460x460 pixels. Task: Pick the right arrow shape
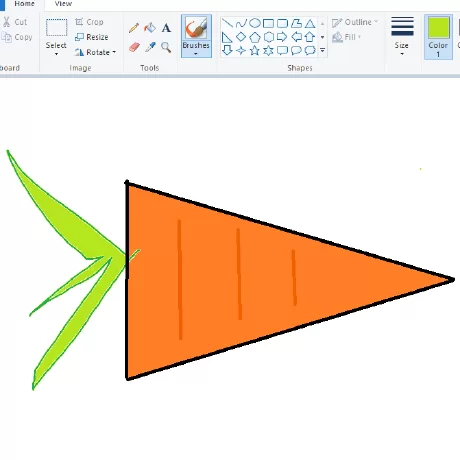(282, 36)
